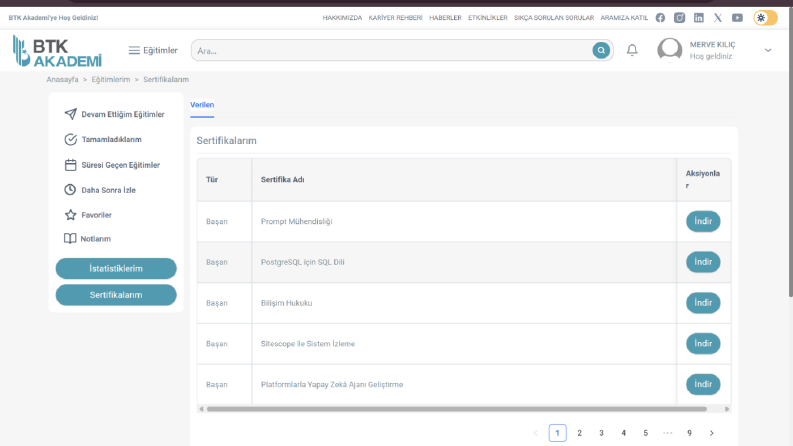This screenshot has width=793, height=446.
Task: Download Sitescope ile Sistem İzleme certificate
Action: 703,343
